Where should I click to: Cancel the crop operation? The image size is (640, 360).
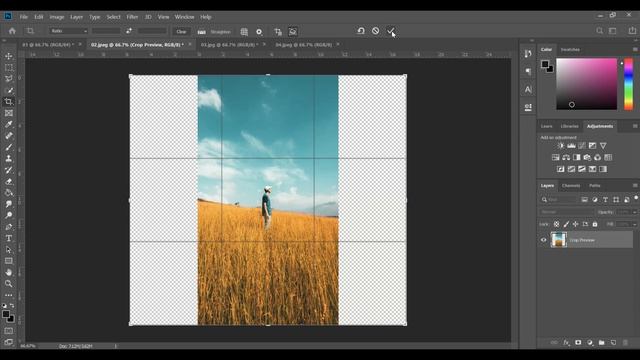(x=376, y=31)
